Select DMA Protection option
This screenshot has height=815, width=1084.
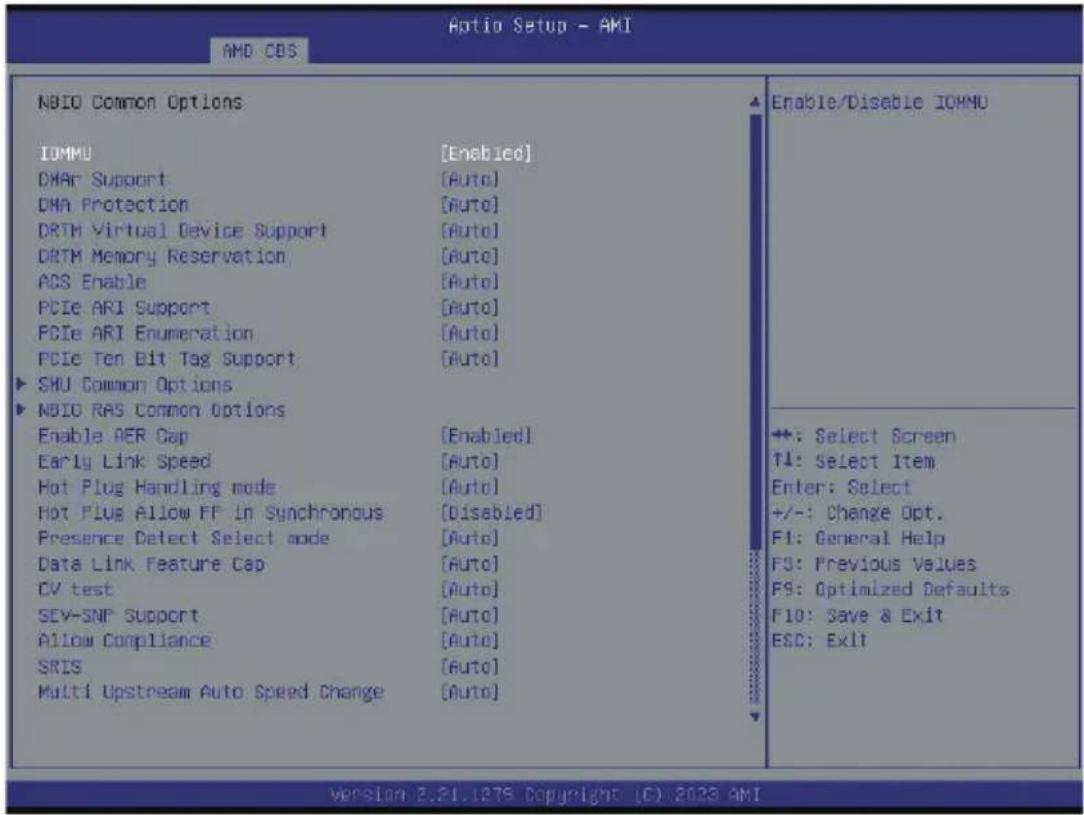(113, 205)
